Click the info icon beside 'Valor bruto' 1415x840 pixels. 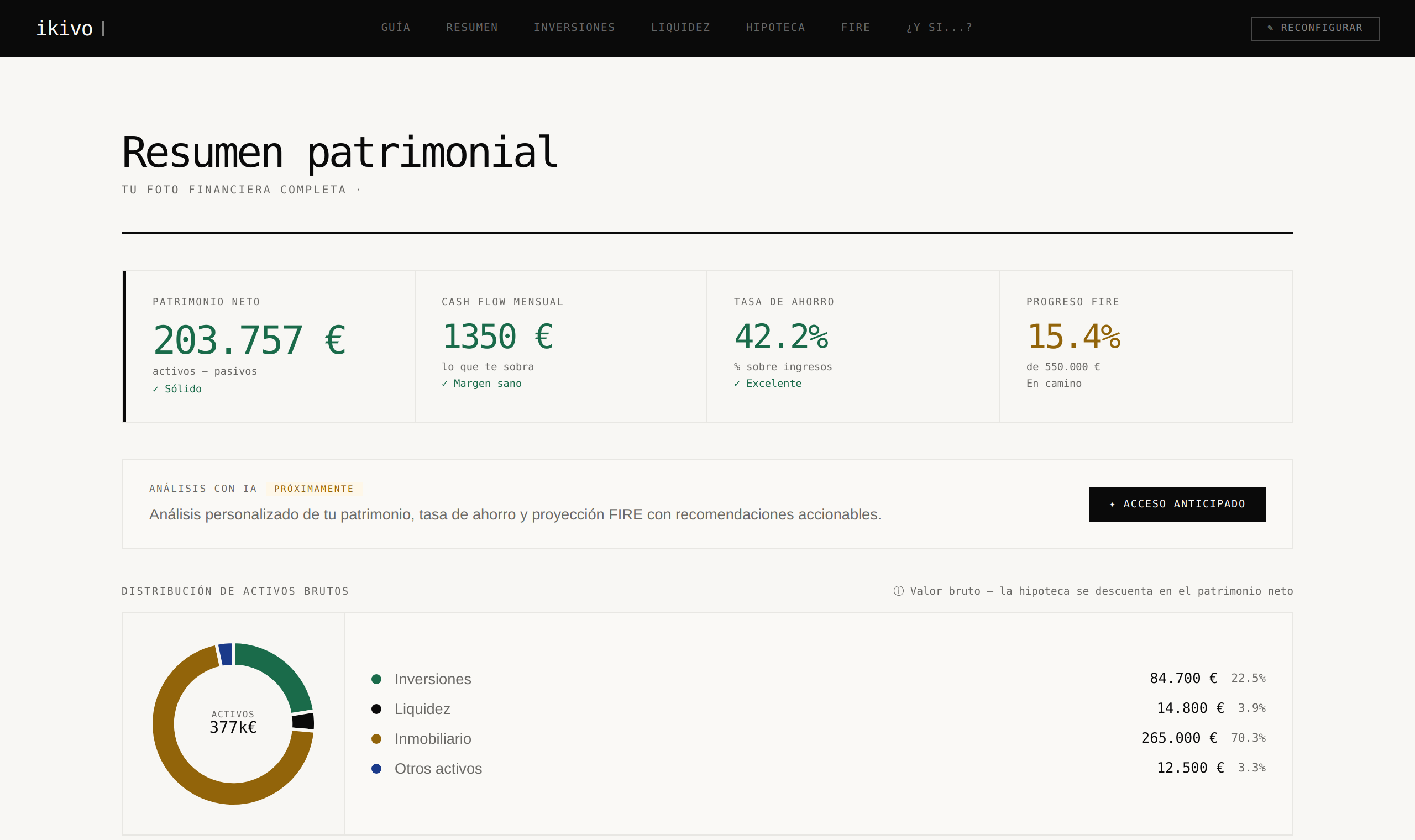898,591
